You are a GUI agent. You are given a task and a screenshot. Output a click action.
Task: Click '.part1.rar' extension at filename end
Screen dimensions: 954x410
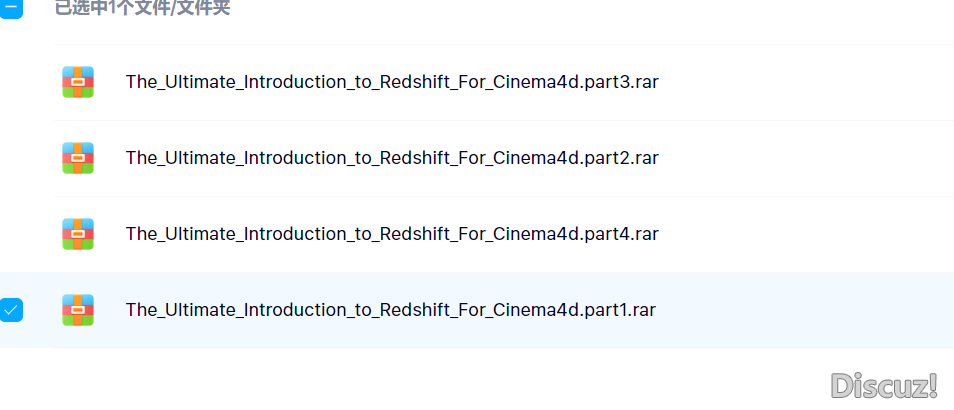pos(617,310)
